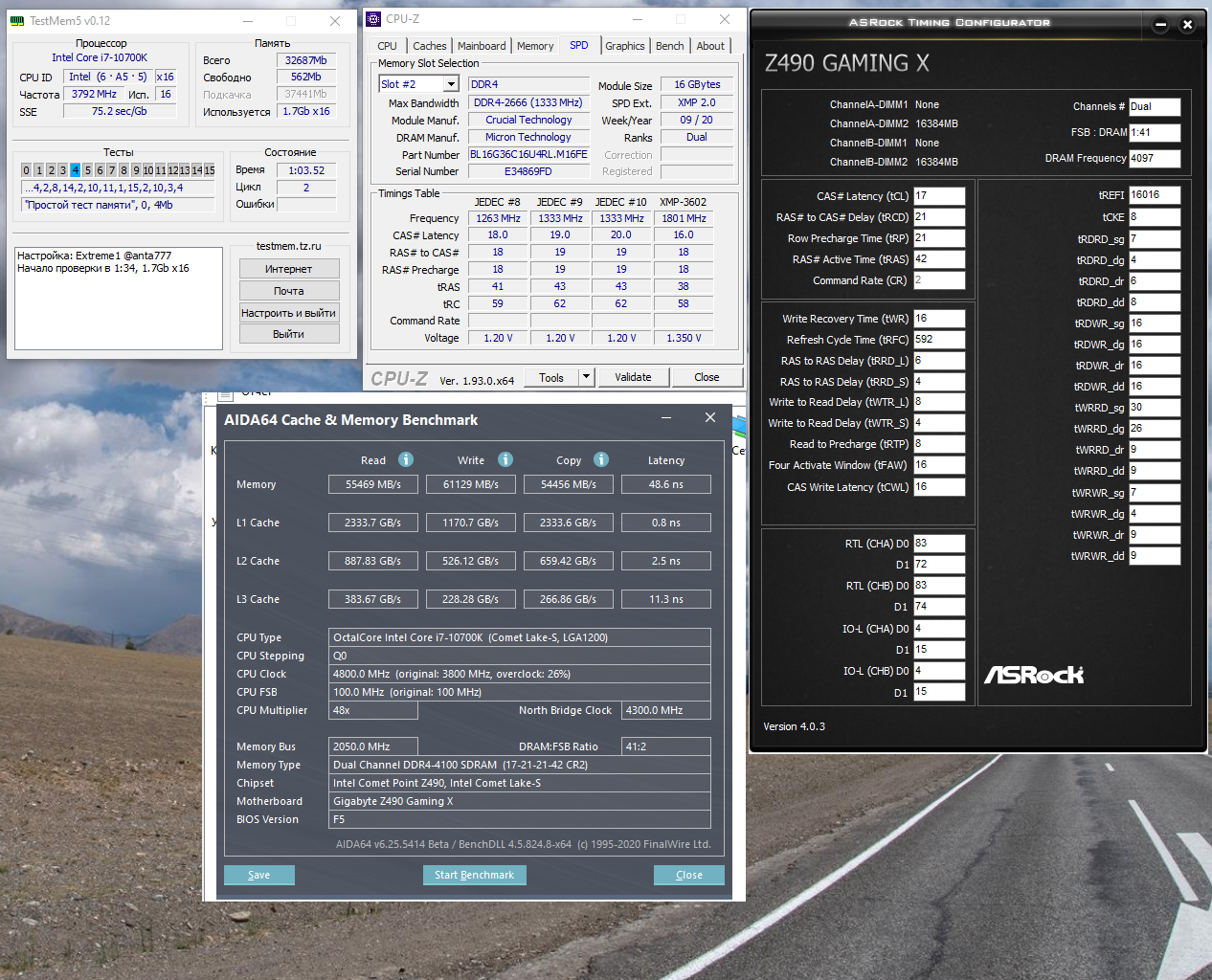Screen dimensions: 1212x980
Task: Click the highlighted test number 4 in TestMem5
Action: (75, 170)
